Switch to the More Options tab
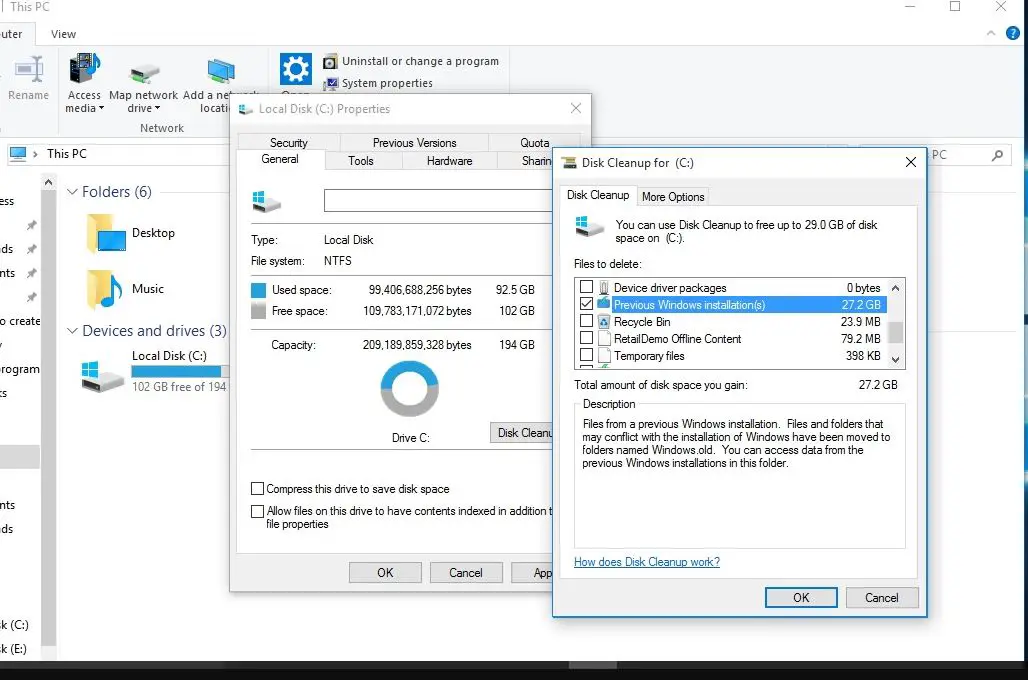The height and width of the screenshot is (680, 1028). (x=672, y=196)
